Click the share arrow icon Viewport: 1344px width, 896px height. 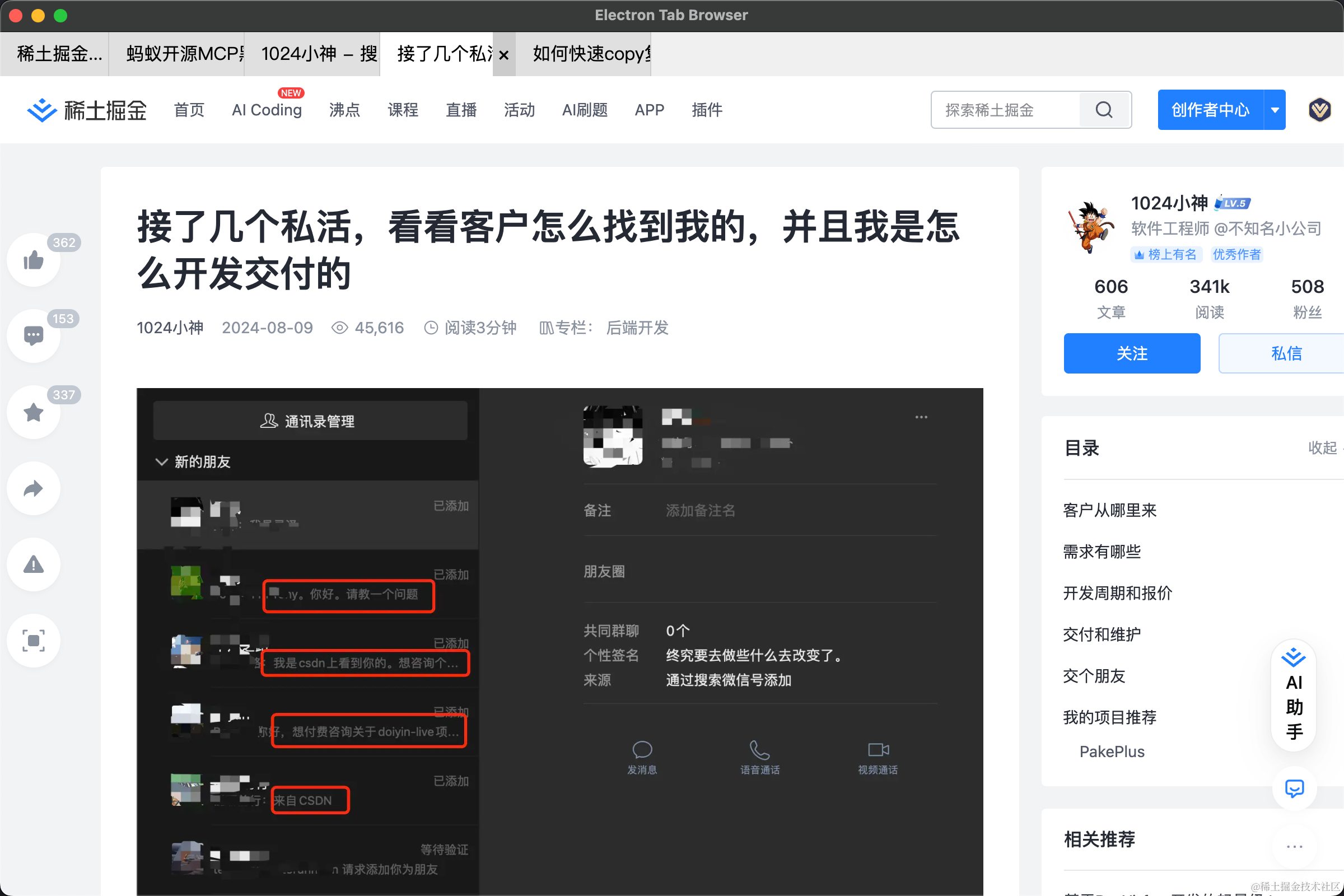tap(33, 488)
